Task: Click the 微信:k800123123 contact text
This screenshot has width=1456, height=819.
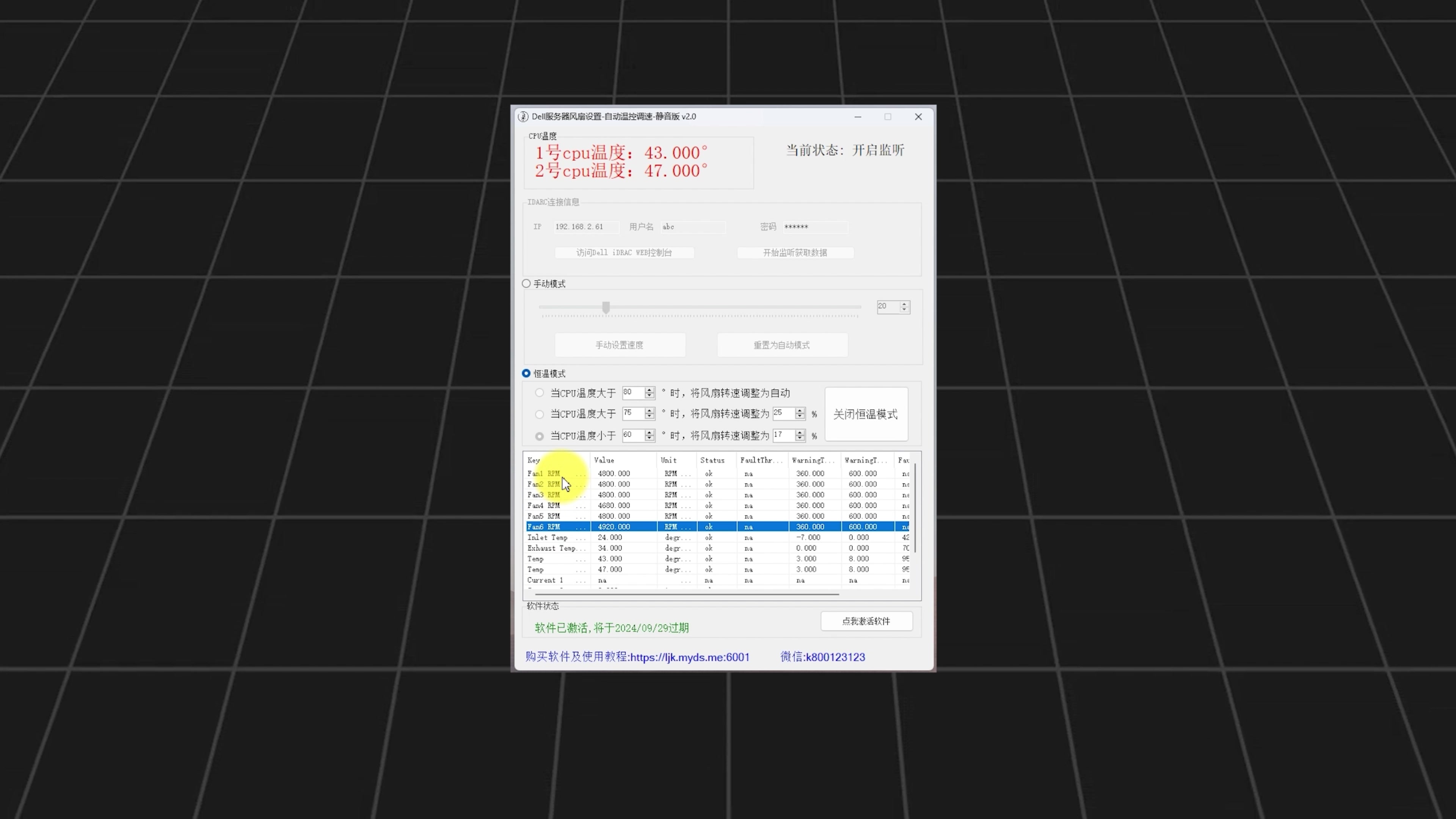Action: 823,657
